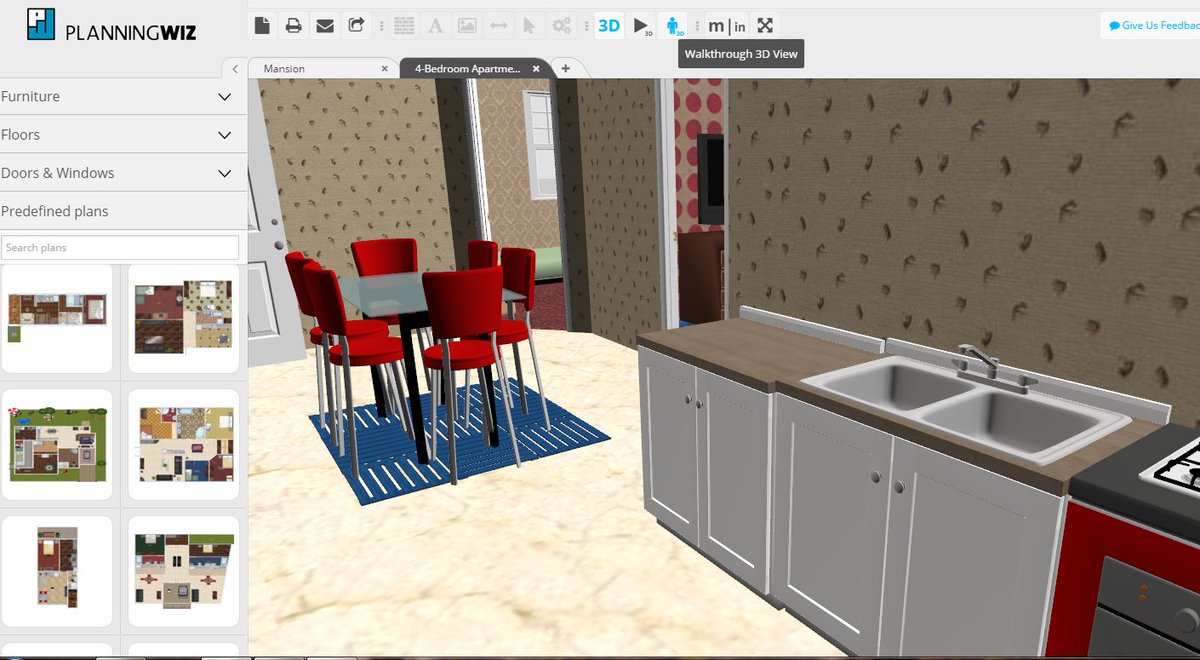Click the PlanningWiz logo
Viewport: 1200px width, 660px height.
112,26
